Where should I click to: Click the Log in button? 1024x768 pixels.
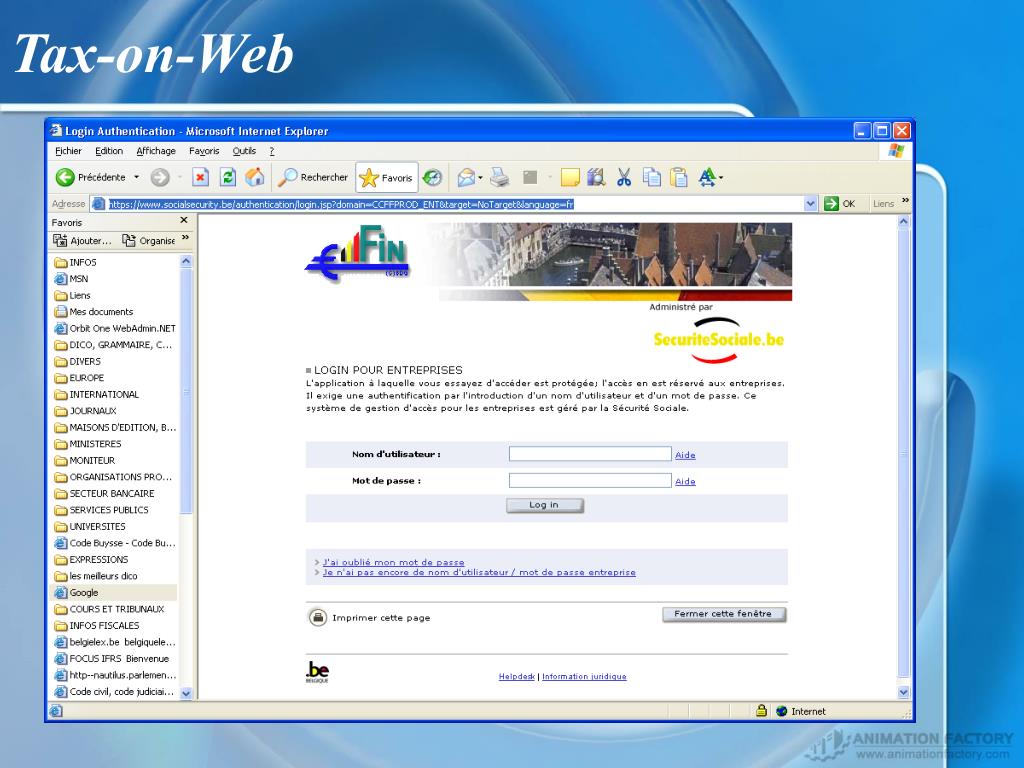point(545,505)
